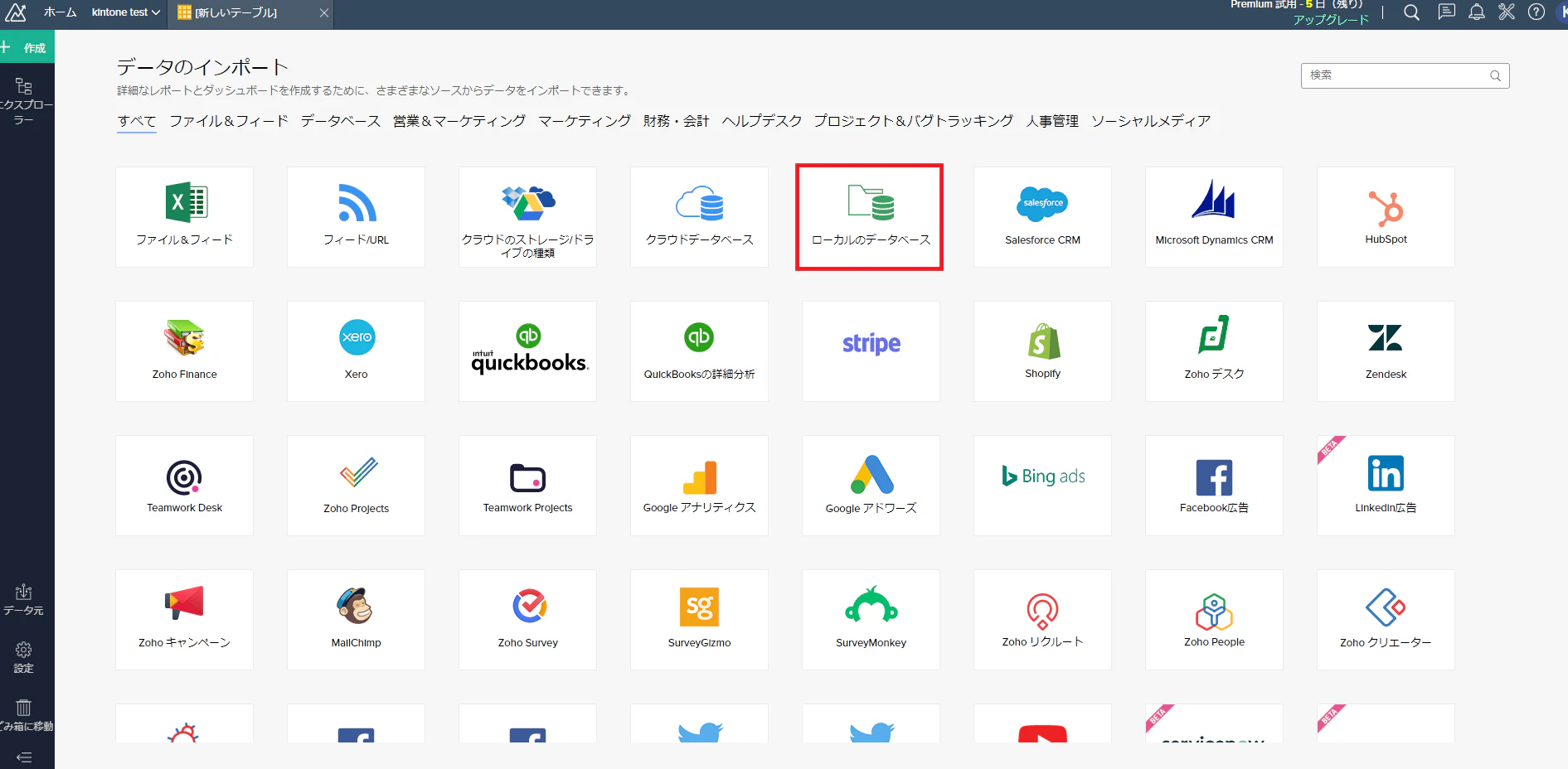The width and height of the screenshot is (1568, 769).
Task: Open the Facebook広告 connector tile
Action: coord(1214,486)
